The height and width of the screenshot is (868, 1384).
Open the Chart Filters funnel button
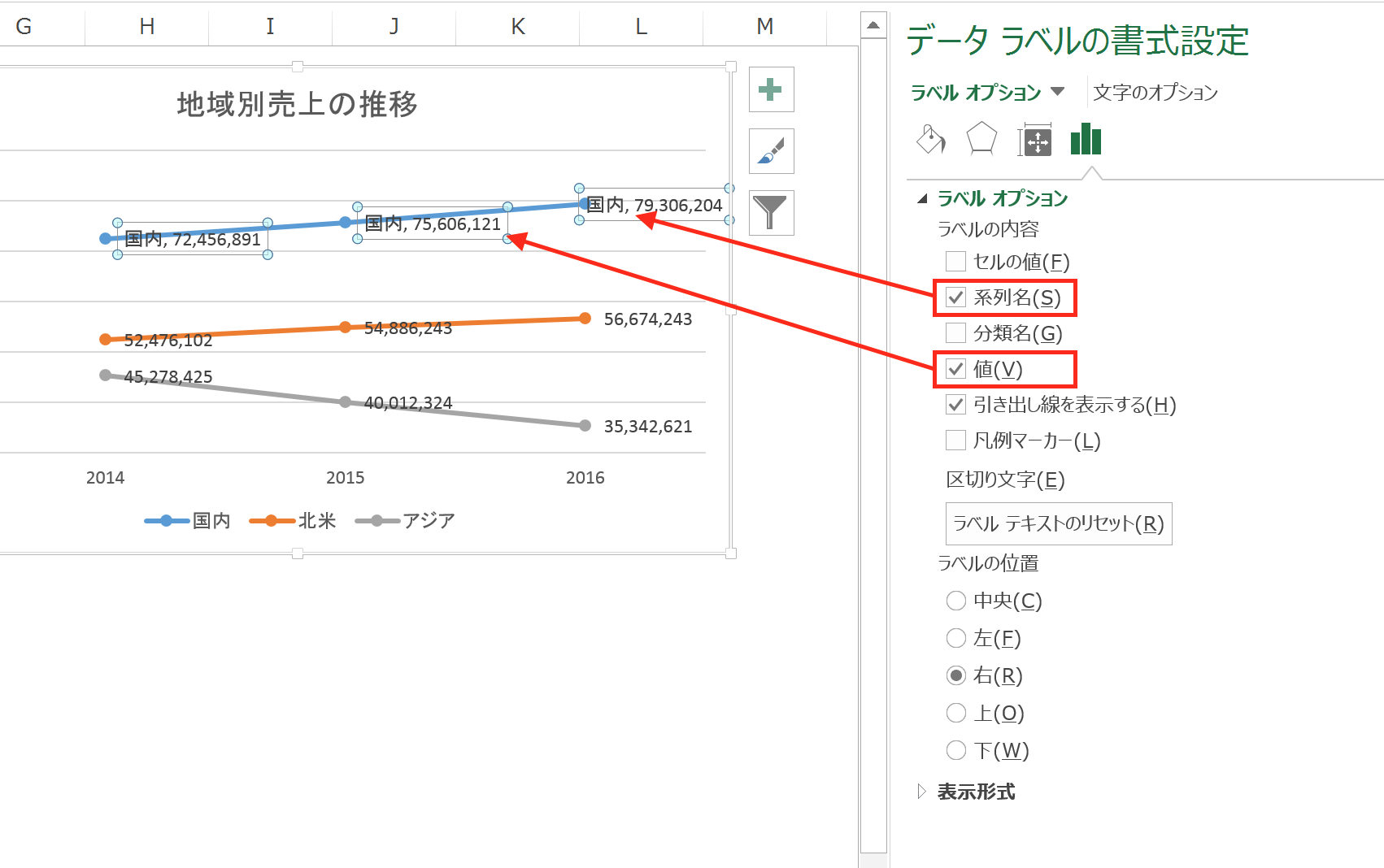pyautogui.click(x=771, y=213)
